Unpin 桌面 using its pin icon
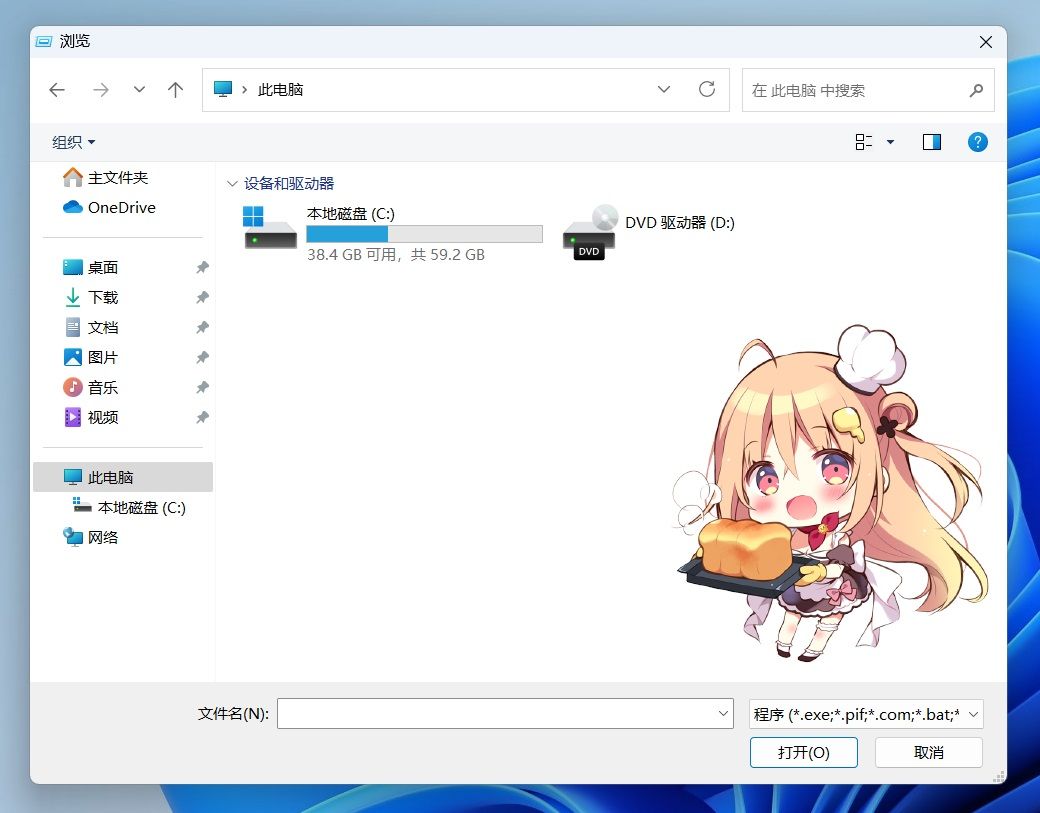Screen dimensions: 1040x813 pyautogui.click(x=202, y=267)
